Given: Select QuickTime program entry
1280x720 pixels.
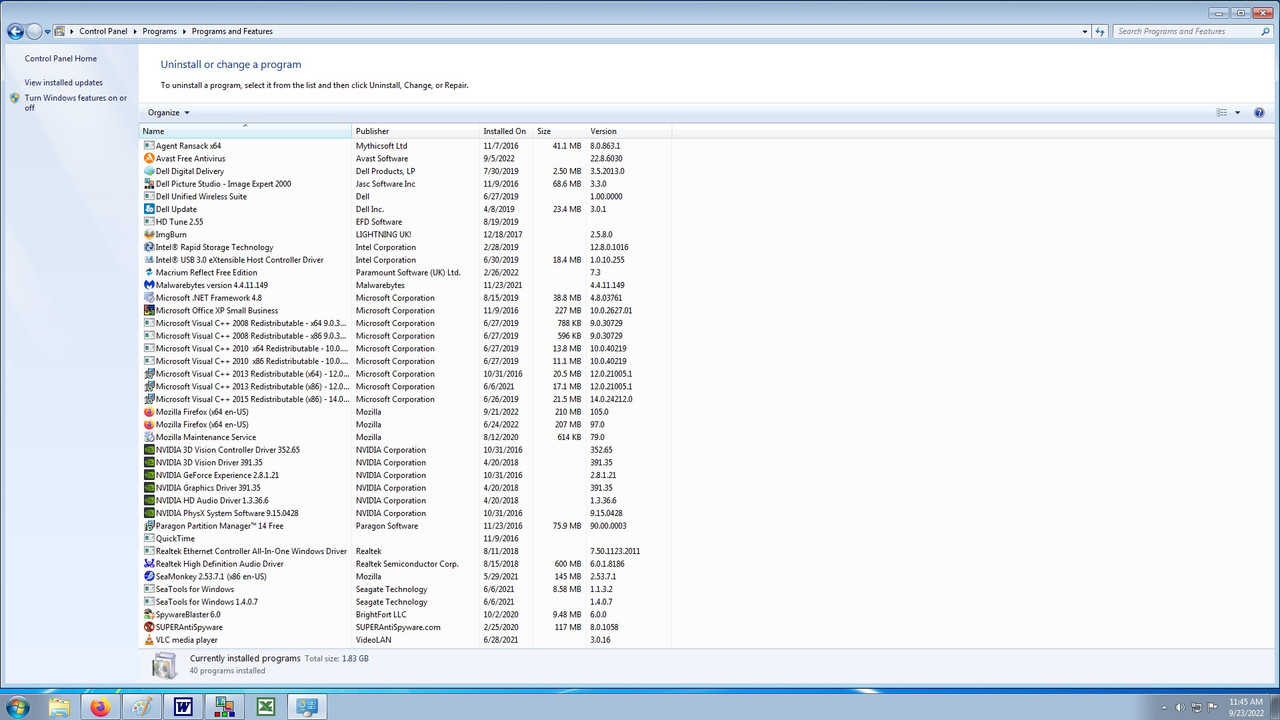Looking at the screenshot, I should [x=405, y=538].
